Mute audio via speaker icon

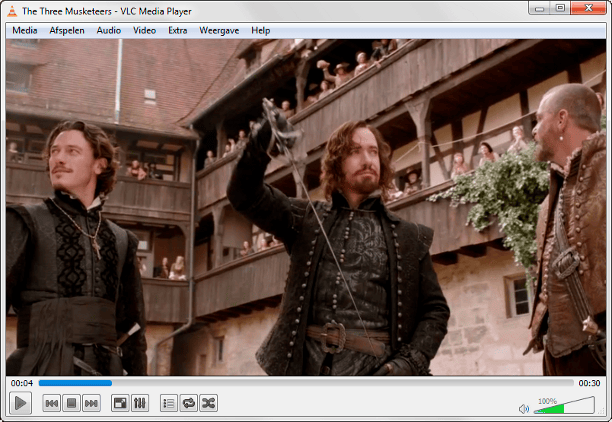pos(524,409)
